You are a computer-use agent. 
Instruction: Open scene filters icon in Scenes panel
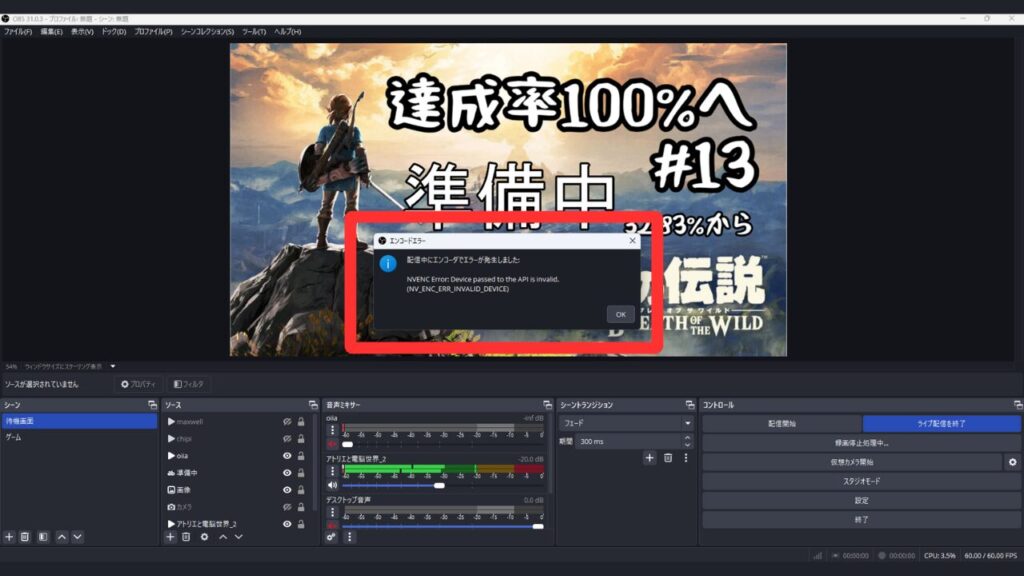[43, 537]
